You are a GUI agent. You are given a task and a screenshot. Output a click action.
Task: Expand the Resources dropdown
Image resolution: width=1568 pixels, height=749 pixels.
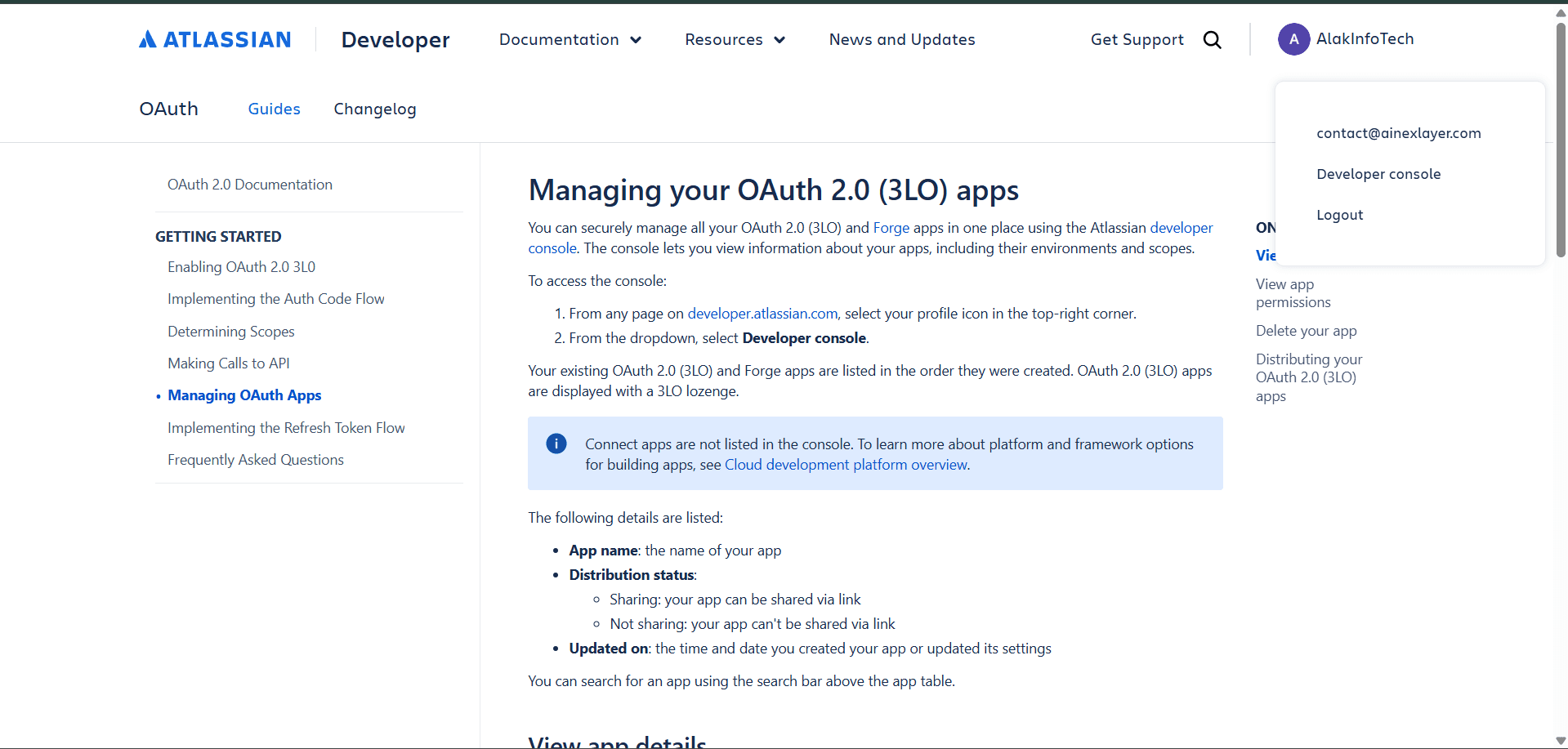[733, 39]
